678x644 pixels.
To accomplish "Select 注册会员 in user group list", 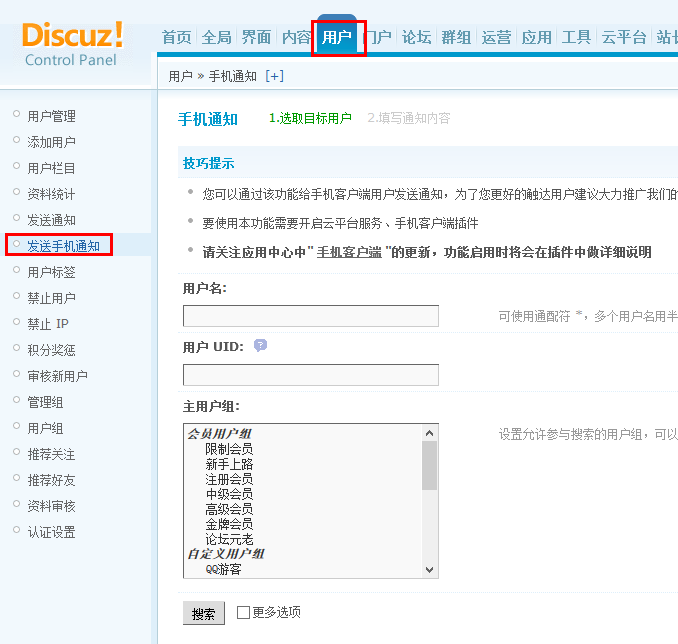I will (x=229, y=479).
